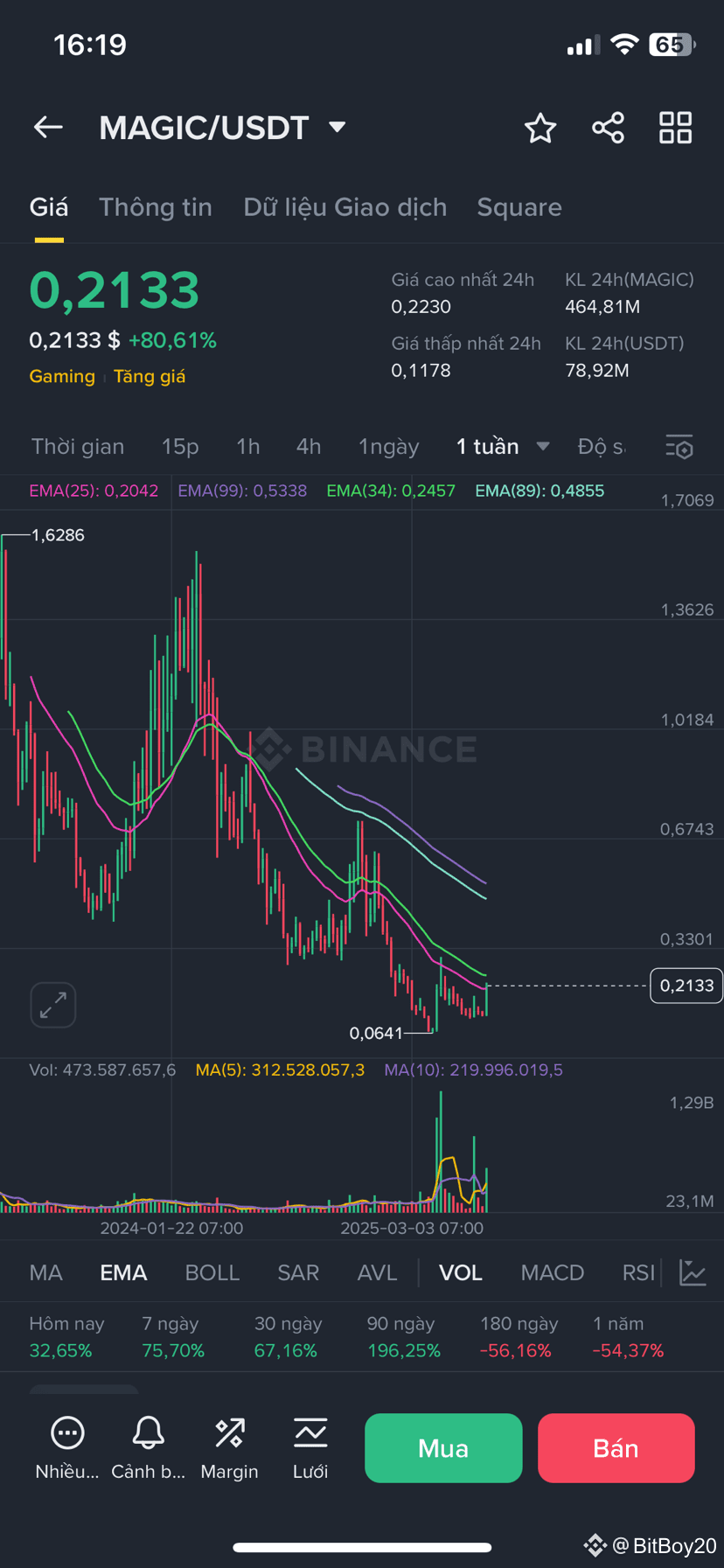724x1568 pixels.
Task: Tap the +80,61% change value
Action: (172, 340)
